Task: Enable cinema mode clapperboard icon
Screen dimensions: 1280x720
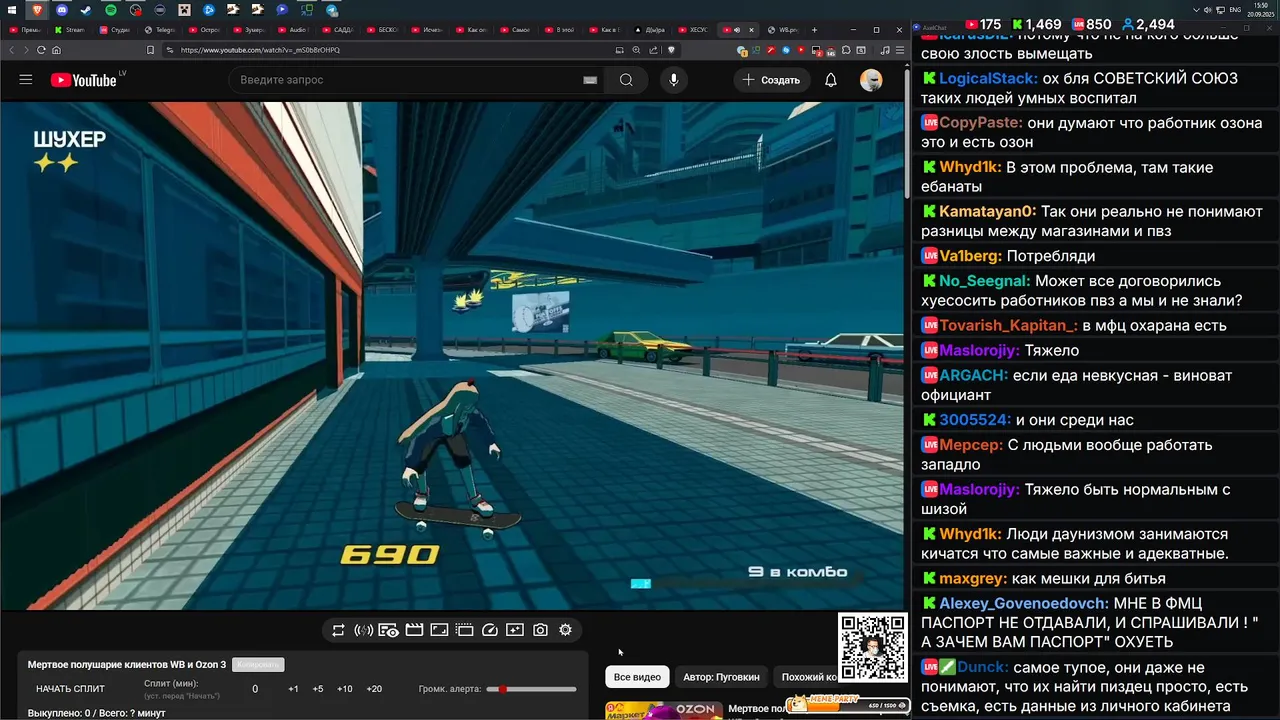Action: 414,630
